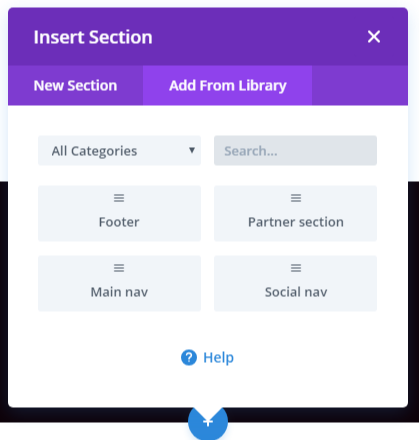Close the Insert Section dialog
The height and width of the screenshot is (440, 419).
pos(374,37)
